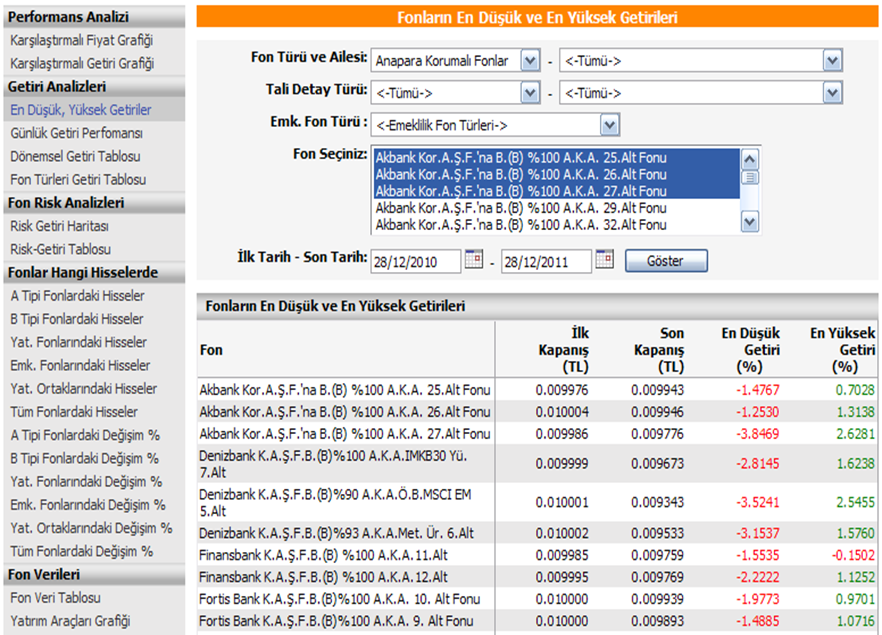
Task: Go to Yat. Ortaklarındaki Hisseler
Action: tap(84, 389)
